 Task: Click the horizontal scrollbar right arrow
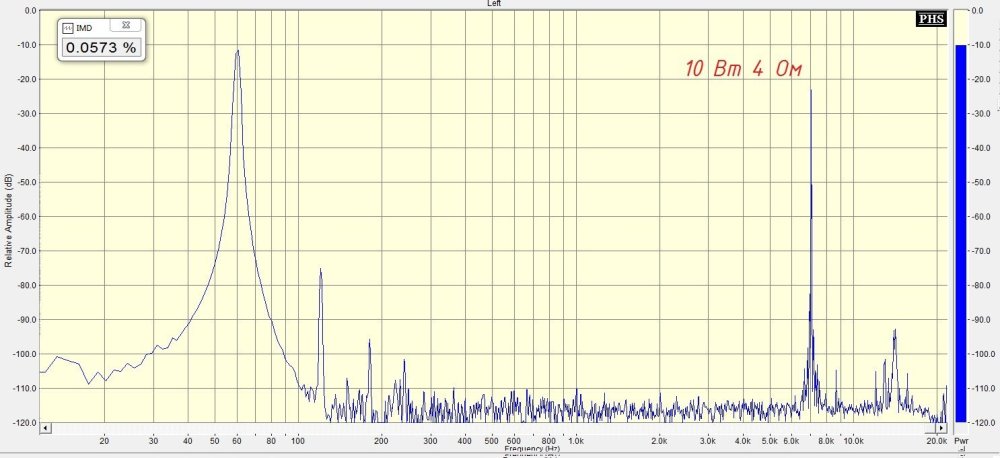(x=942, y=427)
